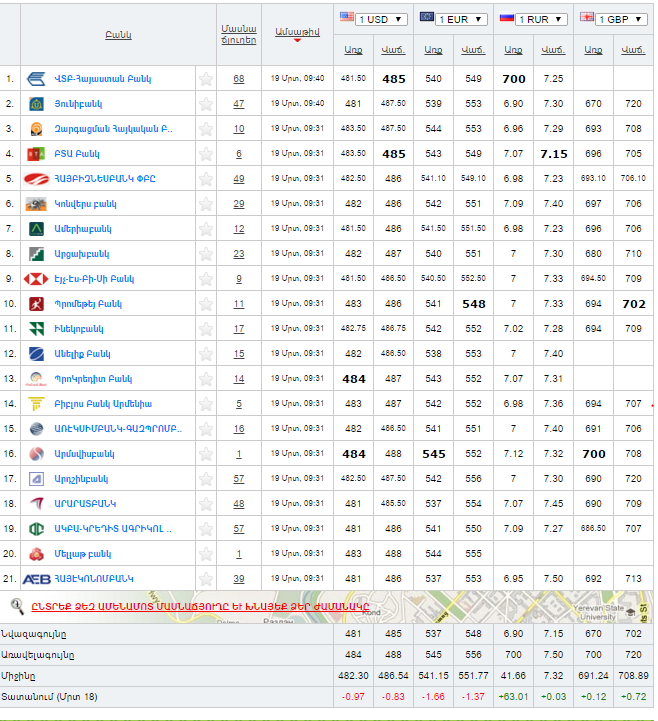Open branch count link 68 in row 1
This screenshot has width=658, height=721.
(239, 78)
